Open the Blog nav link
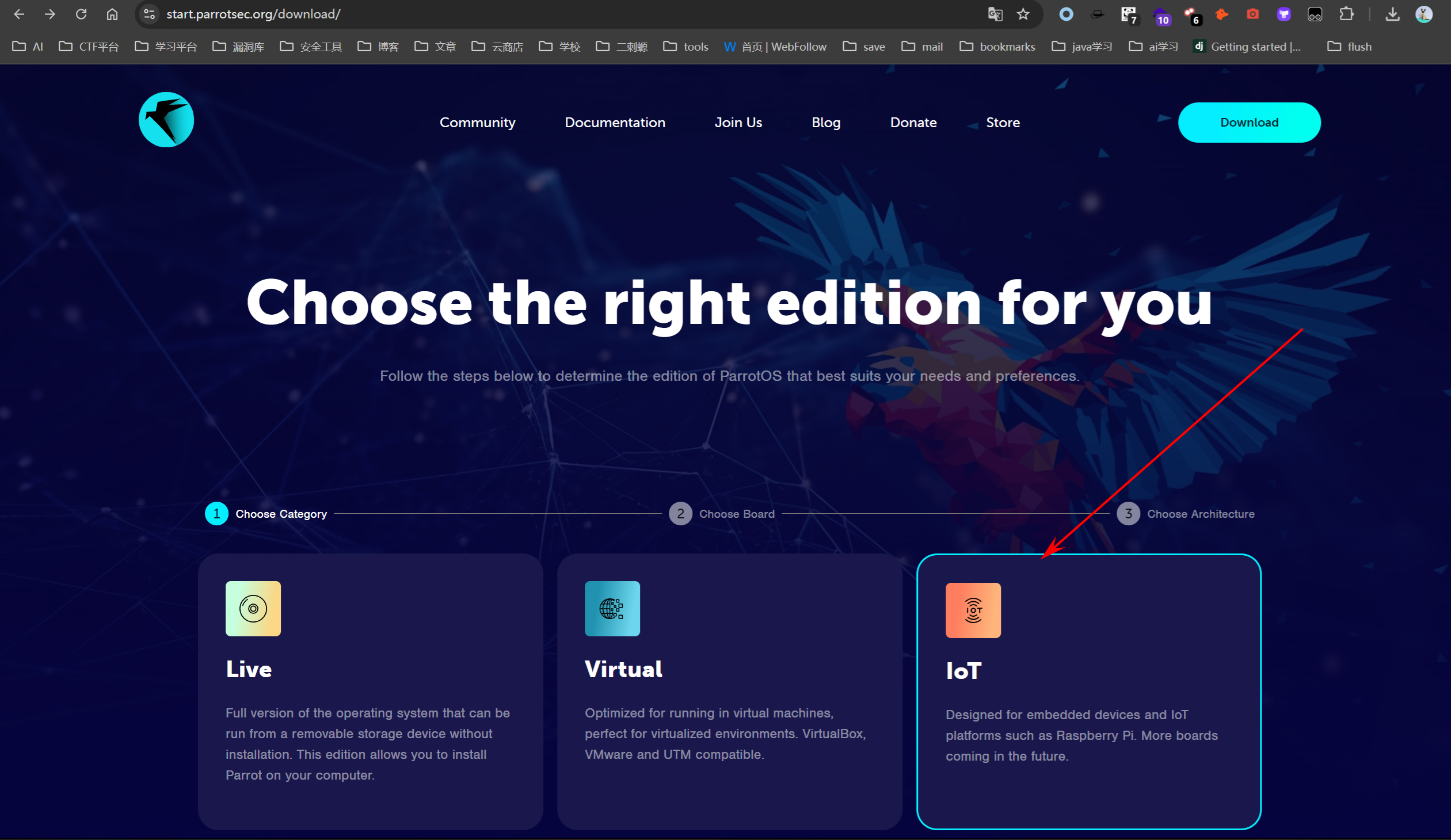Viewport: 1451px width, 840px height. click(x=826, y=123)
